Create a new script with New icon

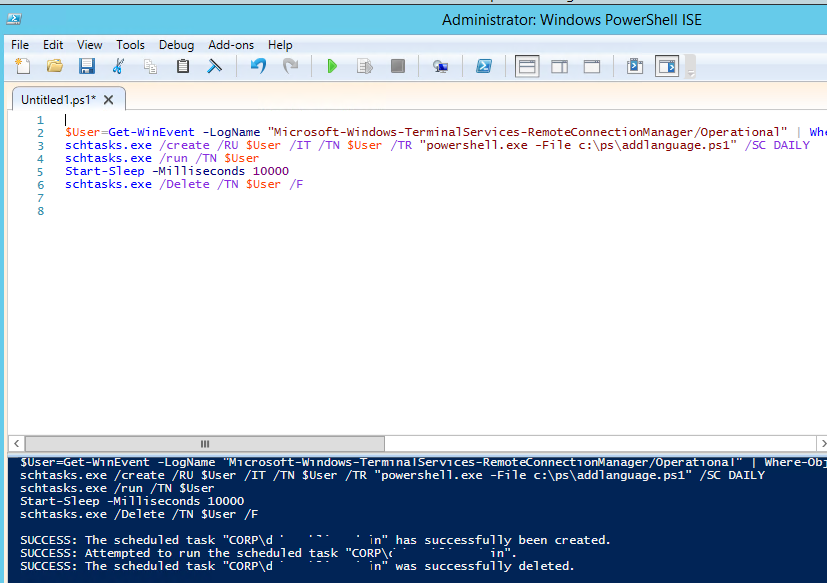pyautogui.click(x=23, y=66)
